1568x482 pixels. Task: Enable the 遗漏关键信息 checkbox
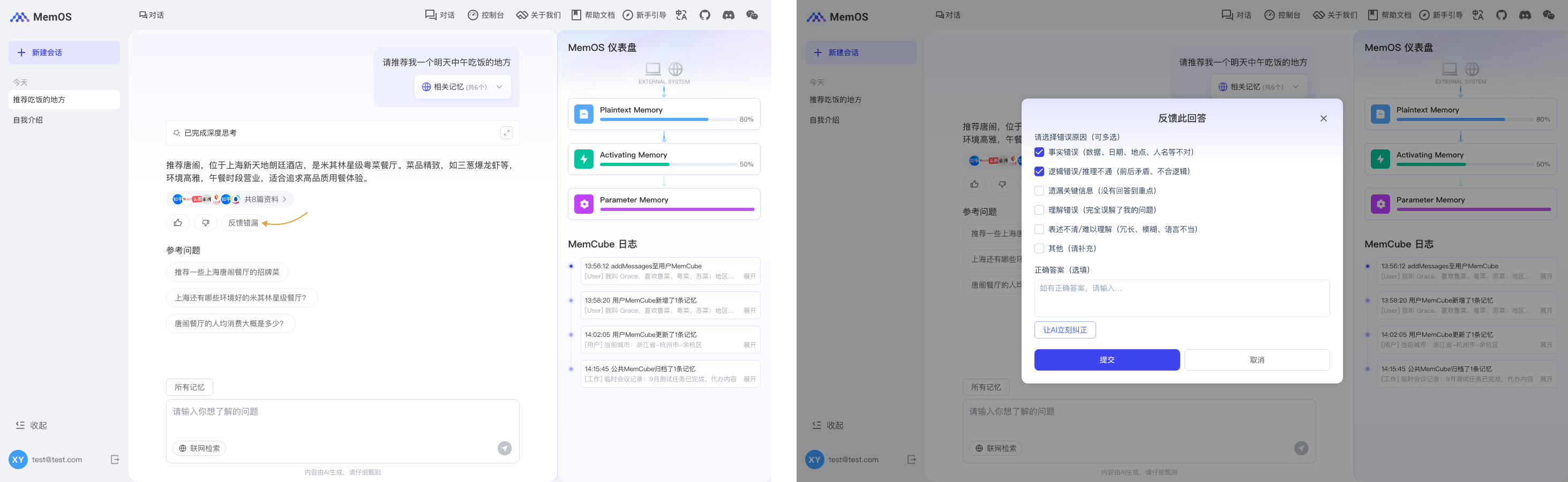pyautogui.click(x=1039, y=191)
